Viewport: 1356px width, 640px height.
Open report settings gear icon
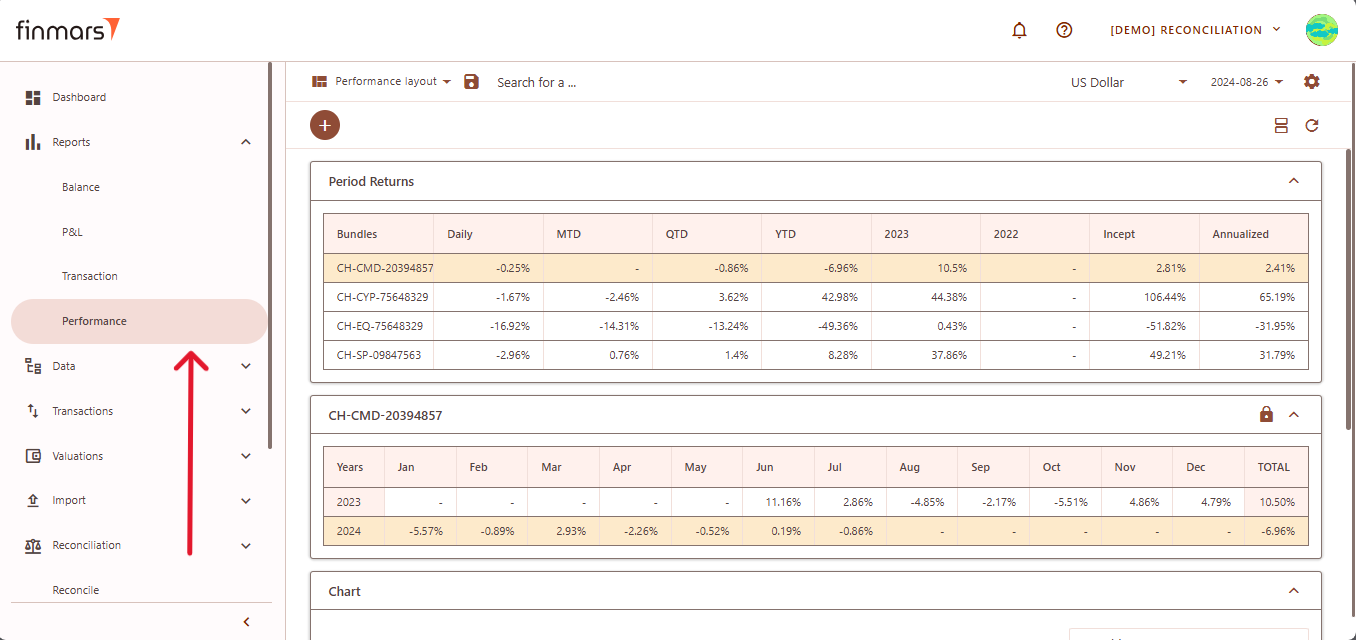[x=1312, y=82]
